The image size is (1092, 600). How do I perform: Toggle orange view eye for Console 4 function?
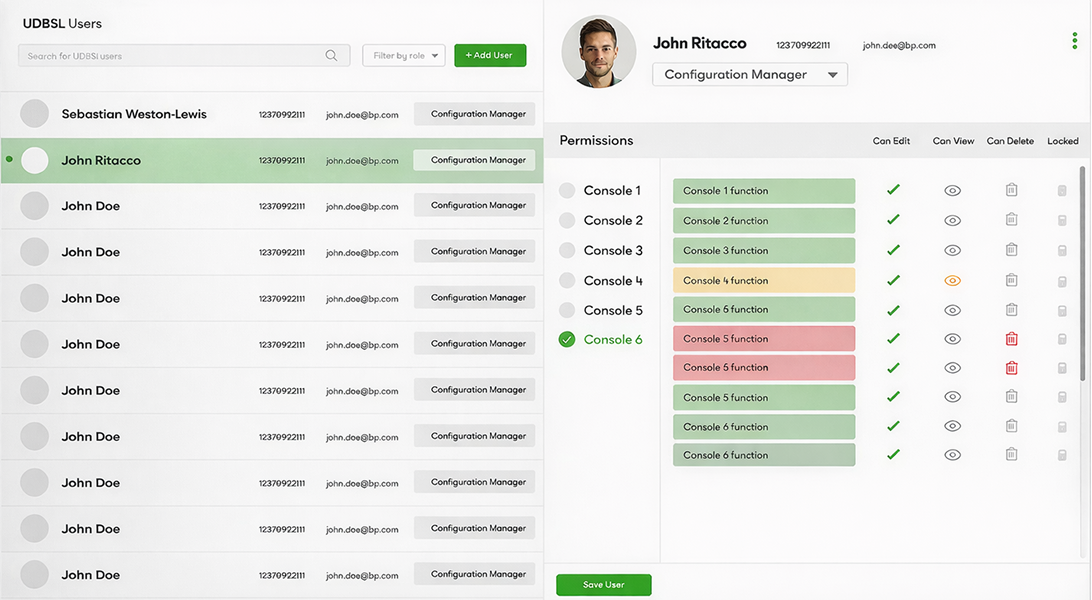(x=952, y=281)
